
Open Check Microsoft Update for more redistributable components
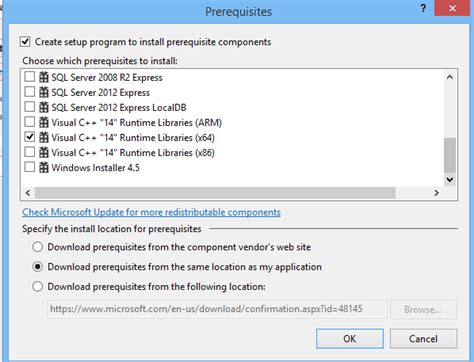151,212
